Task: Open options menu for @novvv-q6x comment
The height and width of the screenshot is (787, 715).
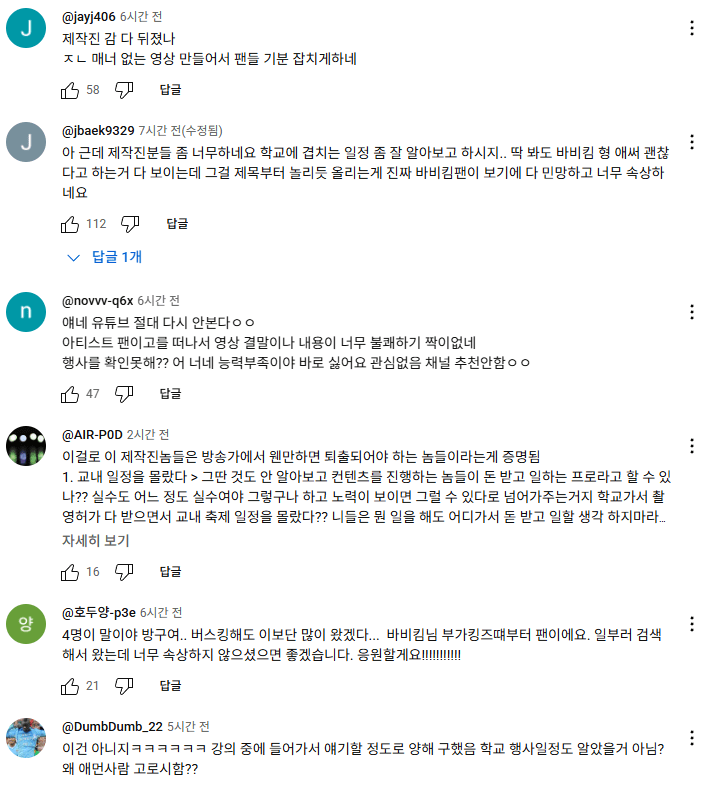Action: click(x=692, y=312)
